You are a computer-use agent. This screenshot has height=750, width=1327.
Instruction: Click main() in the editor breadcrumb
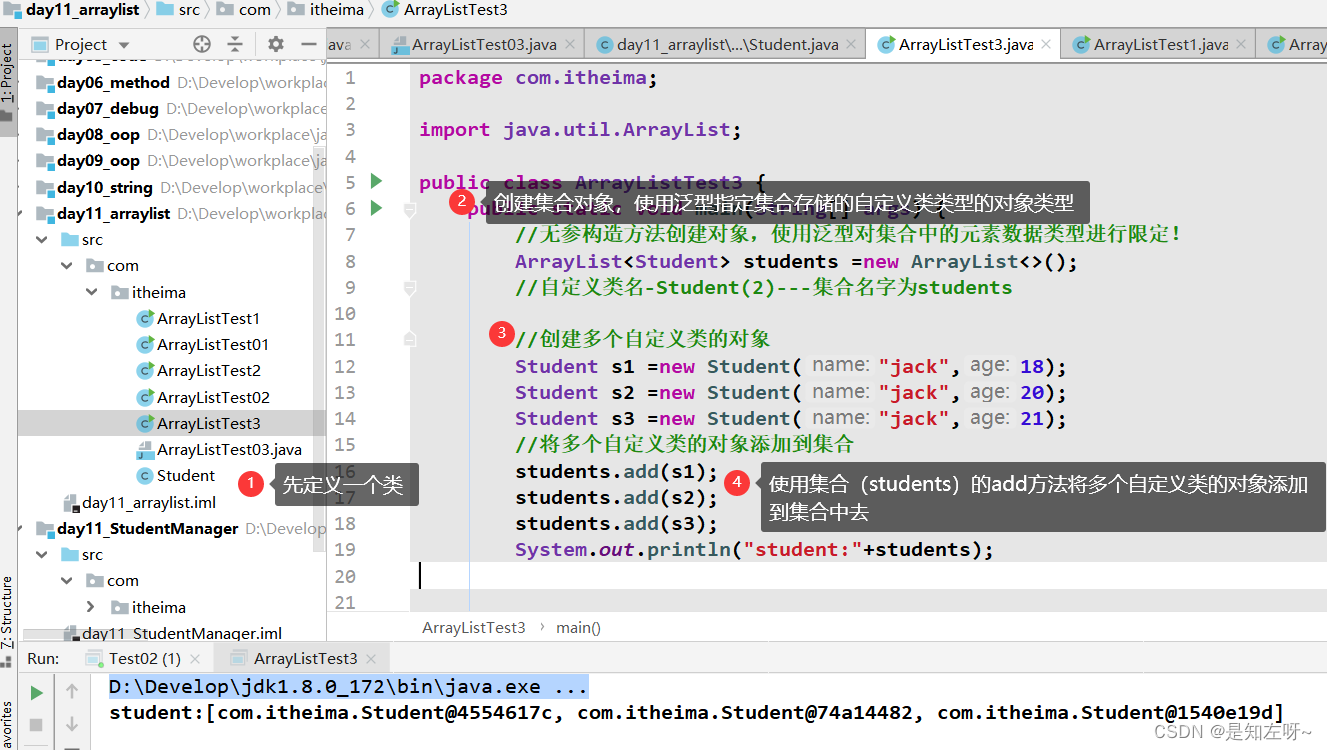[579, 628]
